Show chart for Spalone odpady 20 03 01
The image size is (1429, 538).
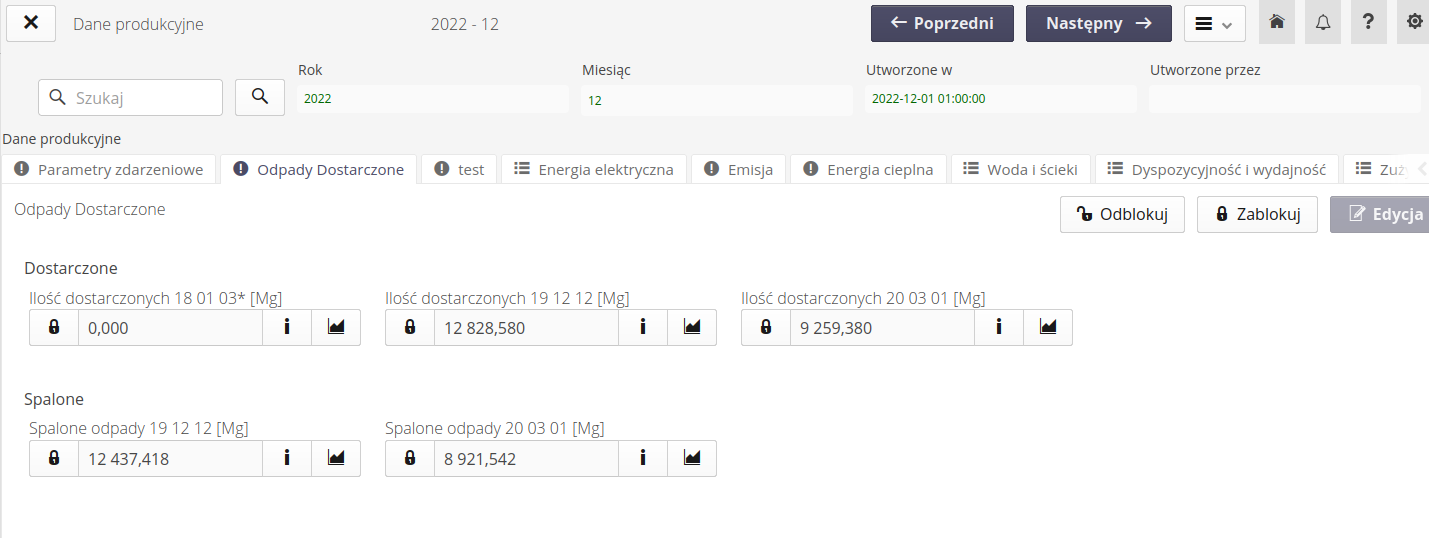point(692,458)
